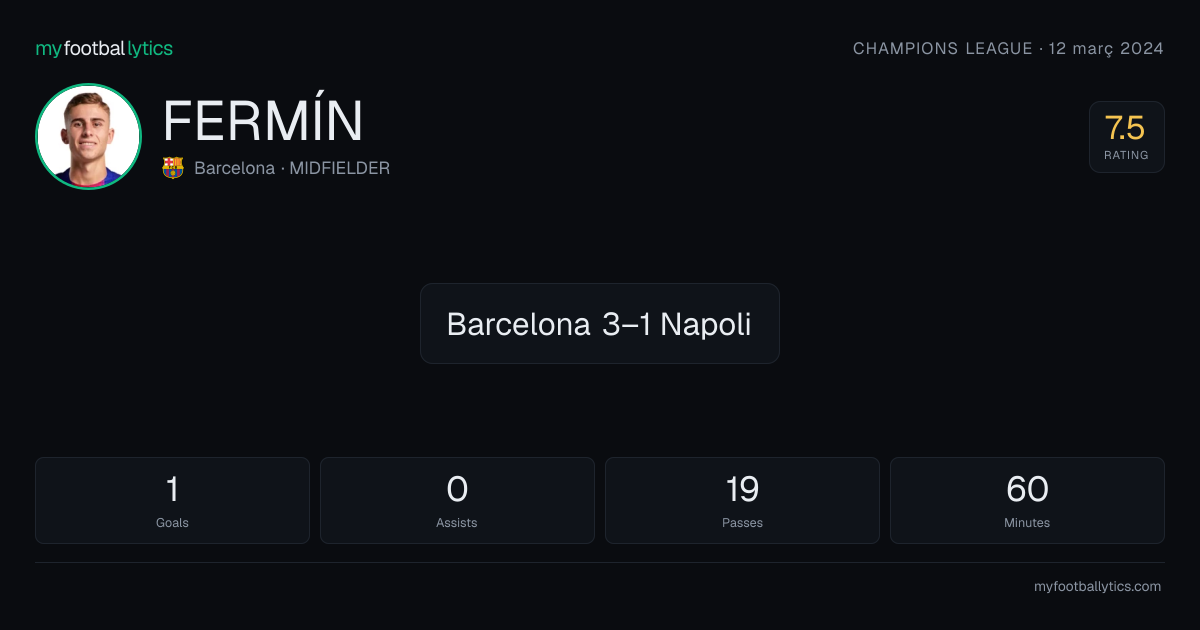Click the Barcelona team name under player

[234, 168]
